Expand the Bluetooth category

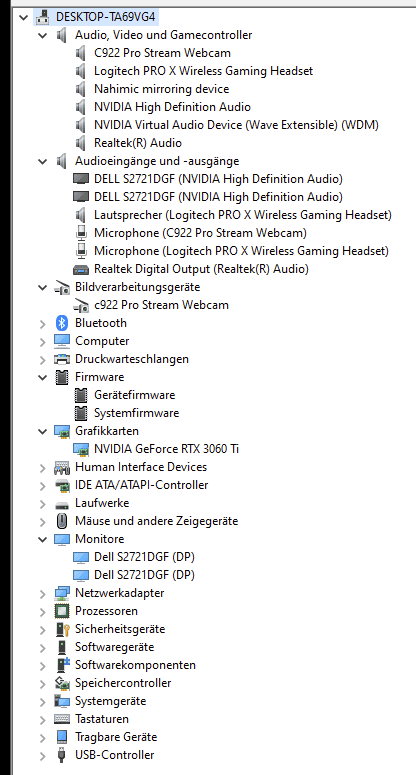click(x=42, y=323)
